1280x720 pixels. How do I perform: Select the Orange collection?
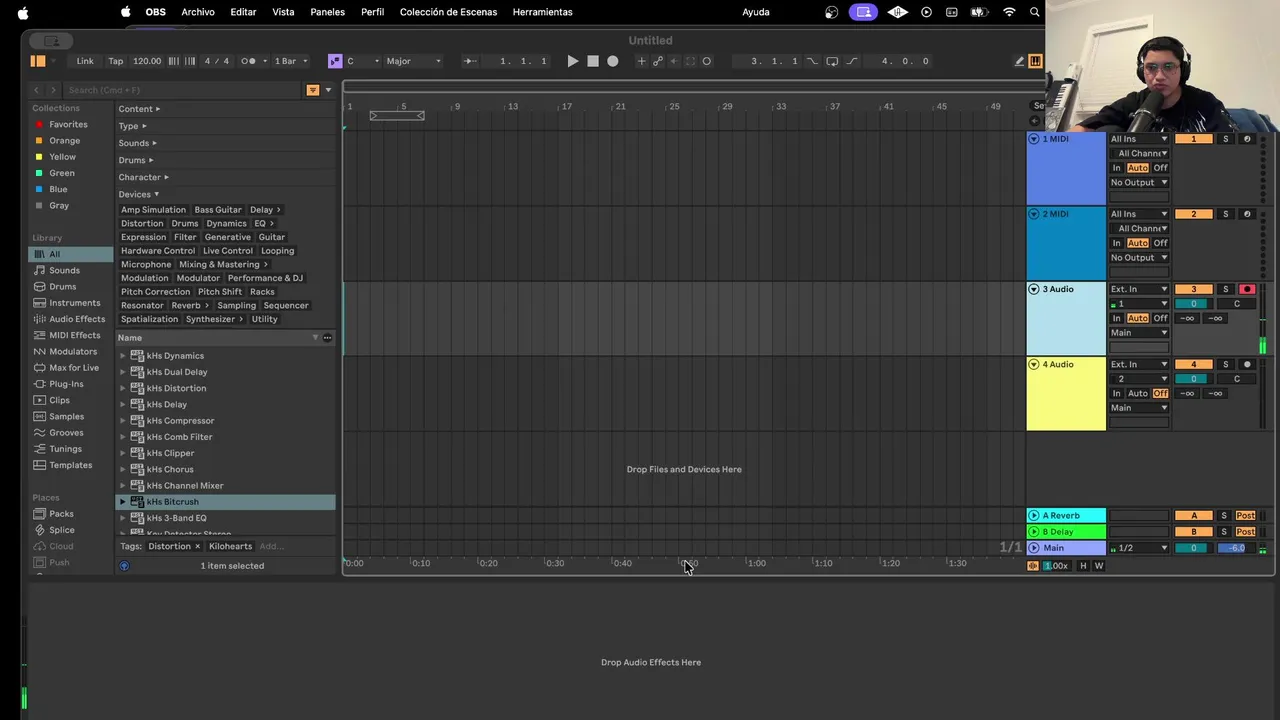coord(64,141)
